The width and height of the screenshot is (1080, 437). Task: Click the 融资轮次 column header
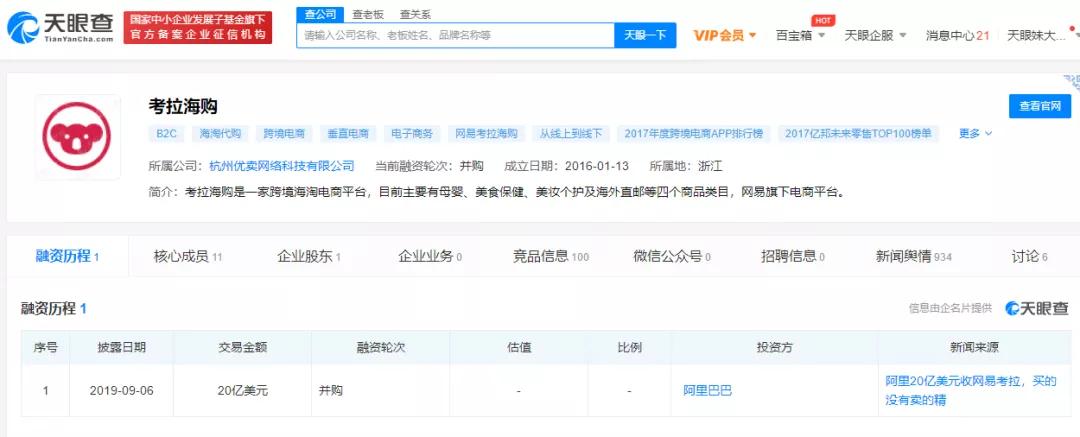pos(380,348)
